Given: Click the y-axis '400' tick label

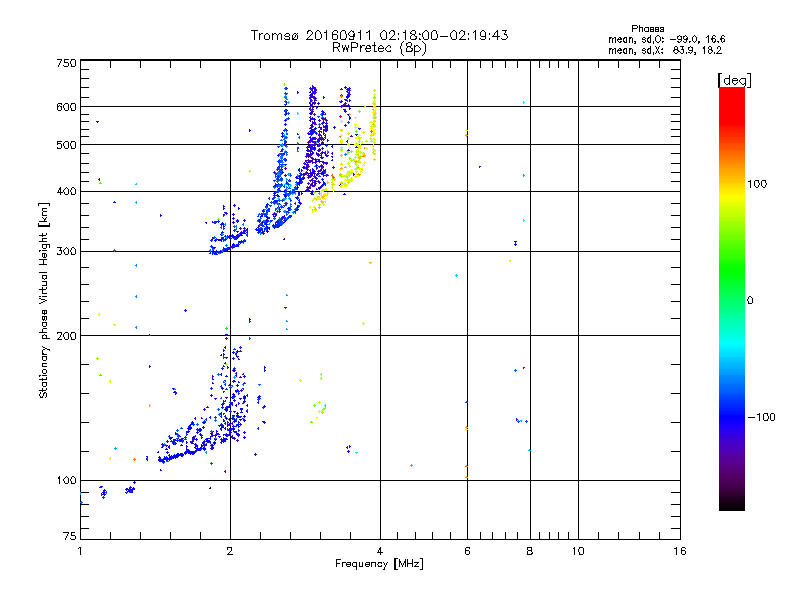Looking at the screenshot, I should (66, 191).
